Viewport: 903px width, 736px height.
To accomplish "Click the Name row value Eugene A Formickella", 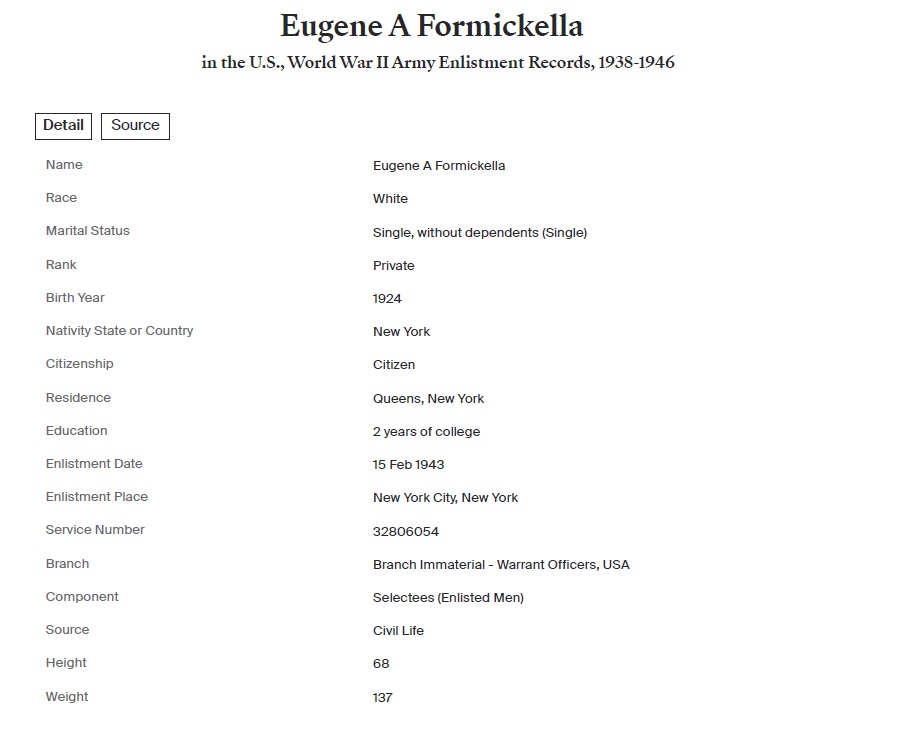I will click(439, 166).
